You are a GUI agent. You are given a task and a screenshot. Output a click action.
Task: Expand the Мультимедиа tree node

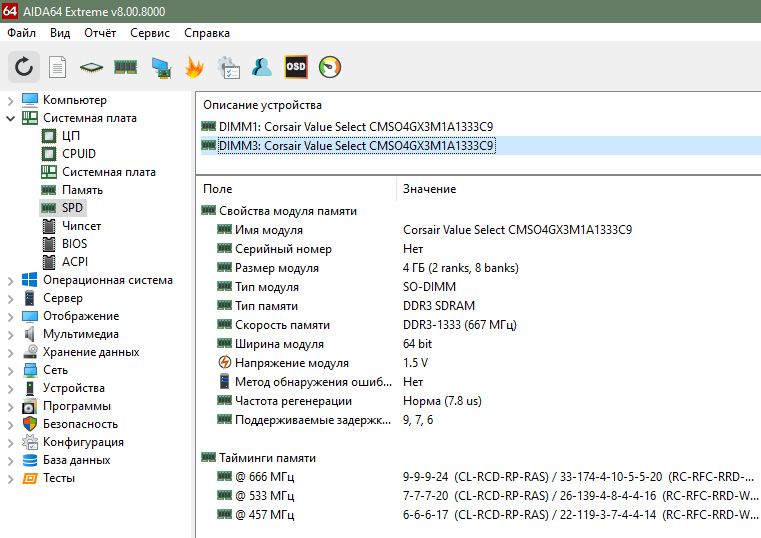[x=10, y=334]
